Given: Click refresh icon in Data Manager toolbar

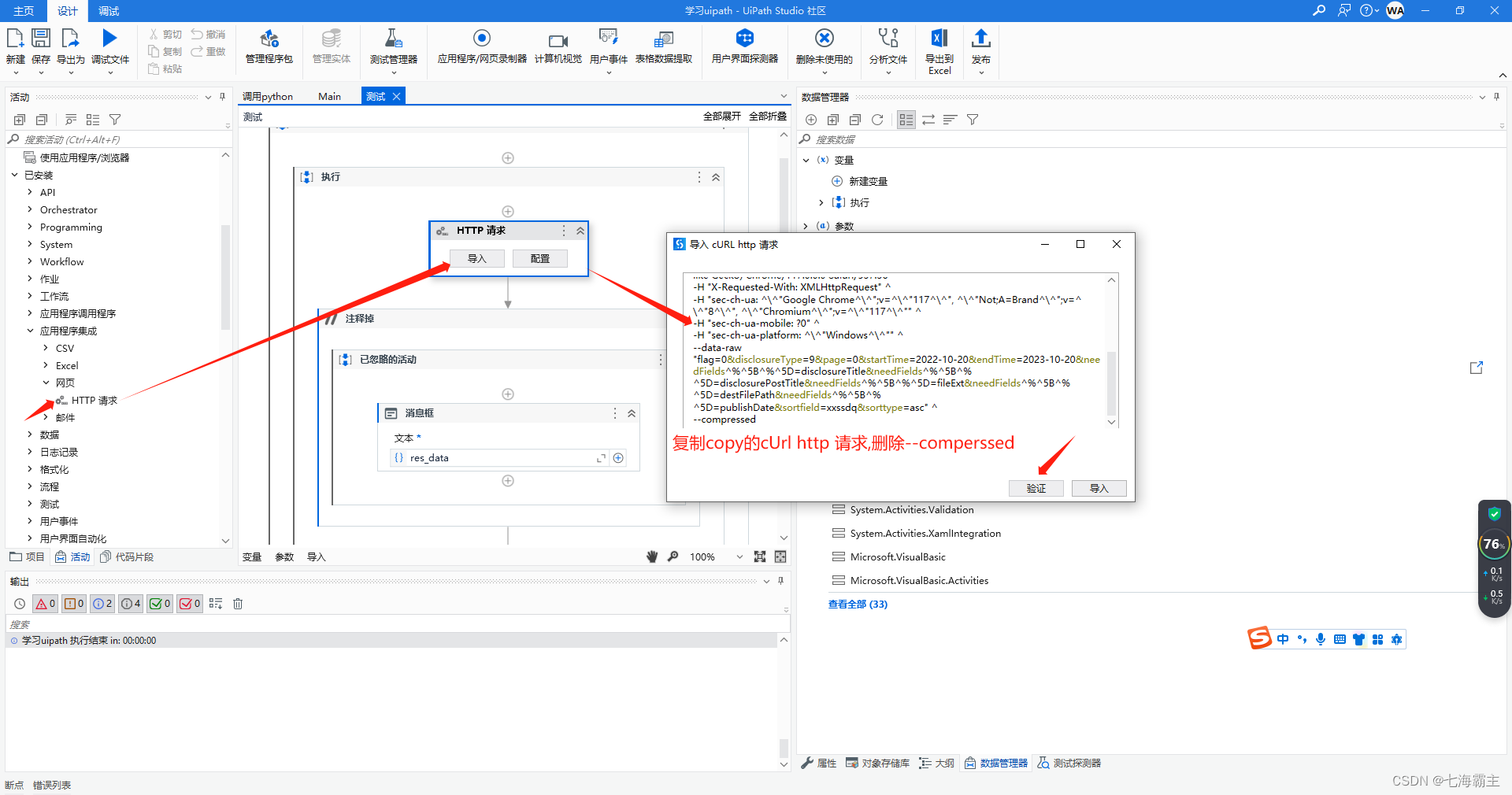Looking at the screenshot, I should pyautogui.click(x=877, y=120).
